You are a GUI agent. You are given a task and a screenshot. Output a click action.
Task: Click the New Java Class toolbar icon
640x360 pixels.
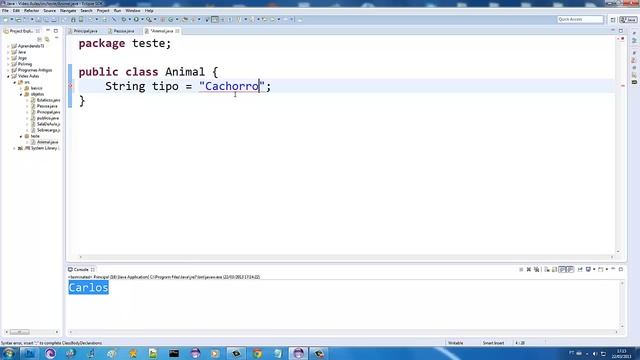(171, 20)
